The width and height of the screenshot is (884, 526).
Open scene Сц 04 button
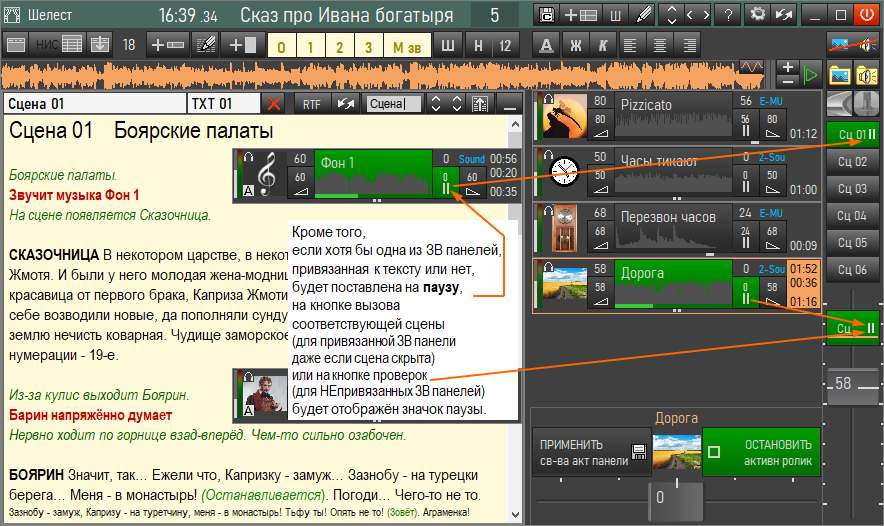click(x=852, y=216)
